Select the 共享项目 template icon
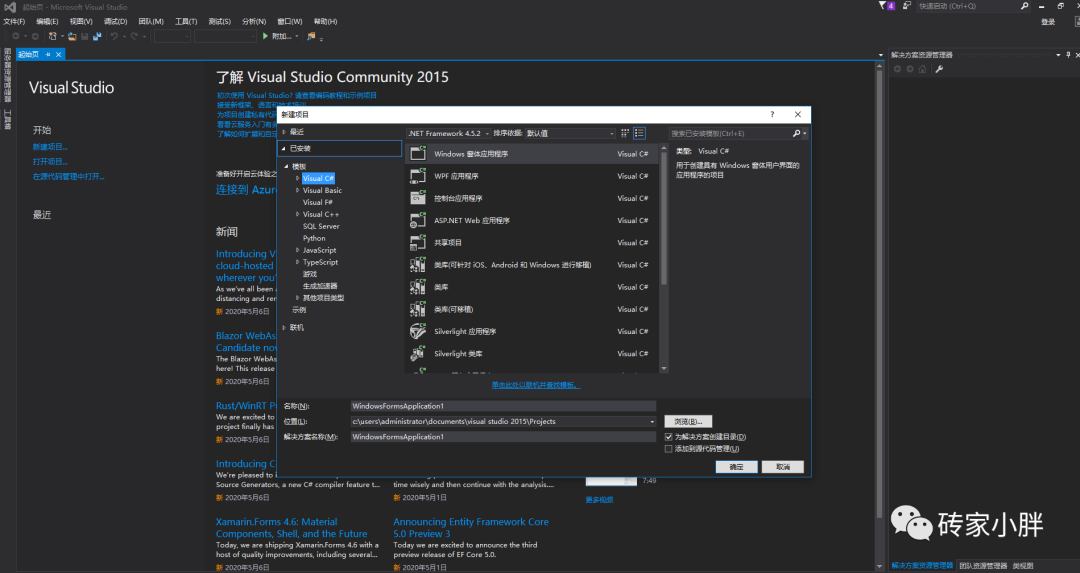The image size is (1080, 573). [x=418, y=242]
